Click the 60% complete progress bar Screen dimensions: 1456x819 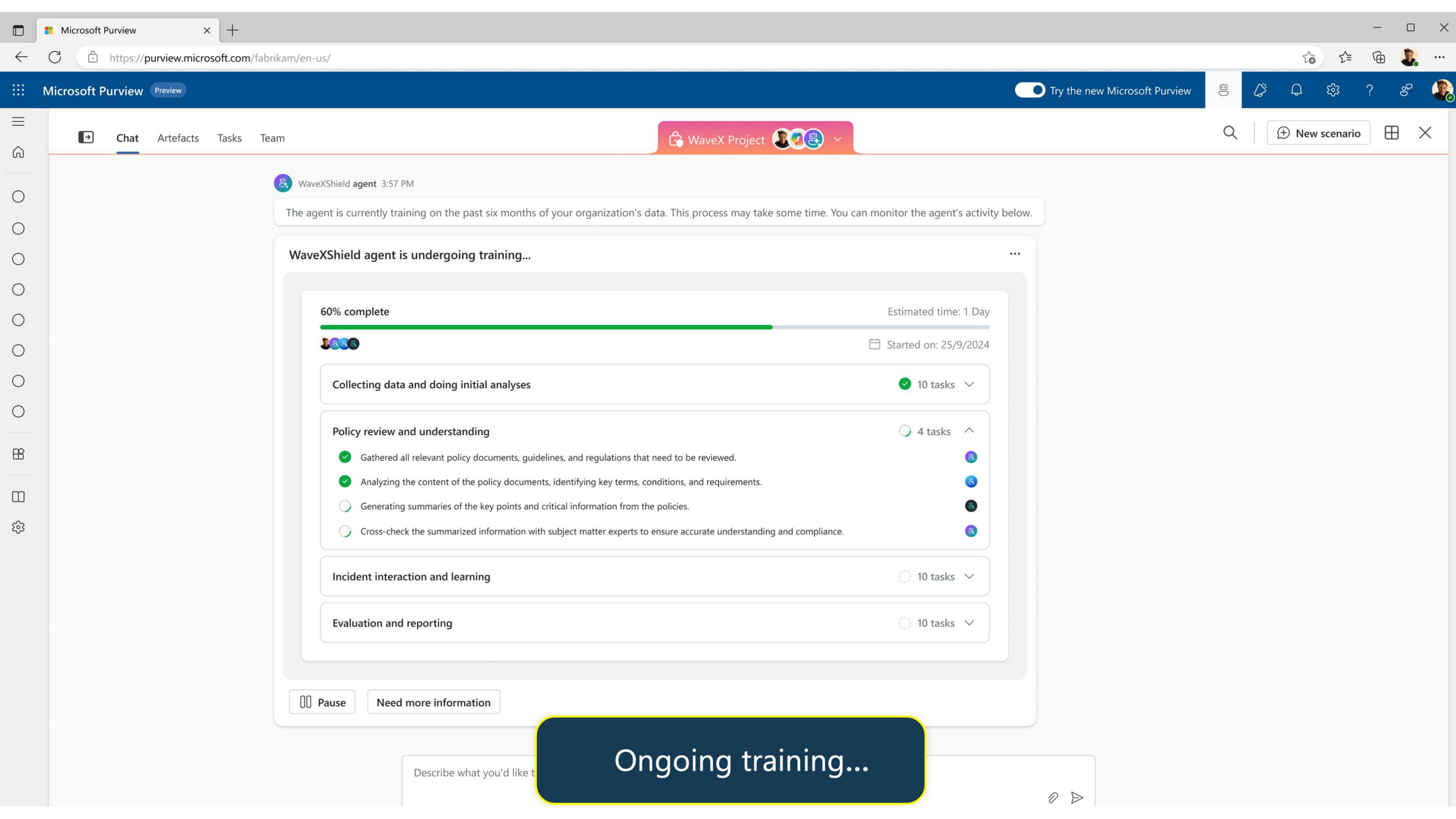point(654,327)
